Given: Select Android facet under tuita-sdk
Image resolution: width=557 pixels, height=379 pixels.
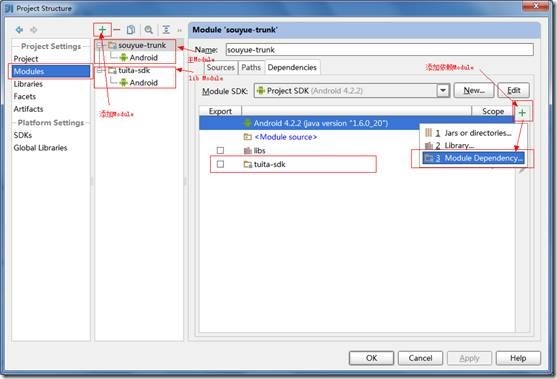Looking at the screenshot, I should coord(139,83).
